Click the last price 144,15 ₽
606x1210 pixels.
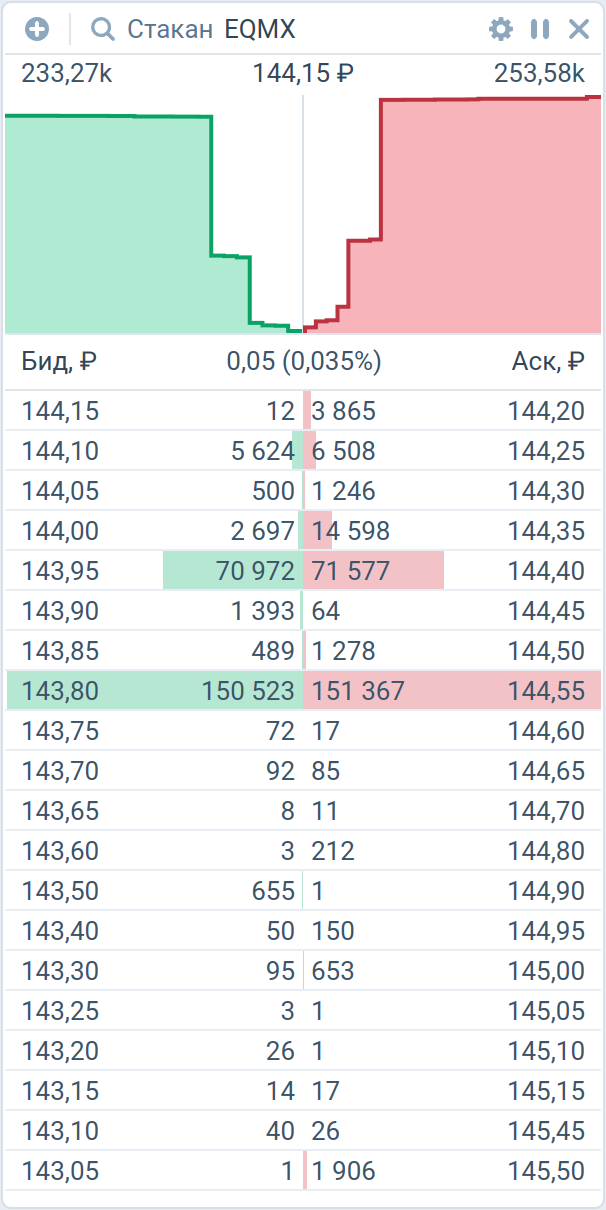coord(304,73)
